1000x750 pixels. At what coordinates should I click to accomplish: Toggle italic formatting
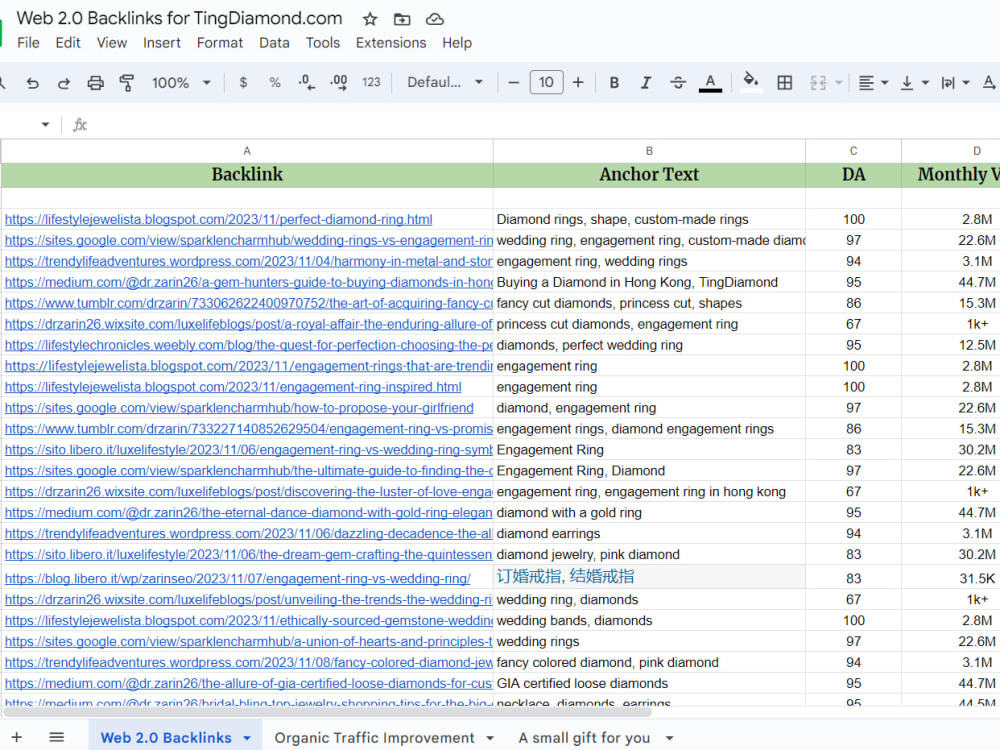[646, 82]
